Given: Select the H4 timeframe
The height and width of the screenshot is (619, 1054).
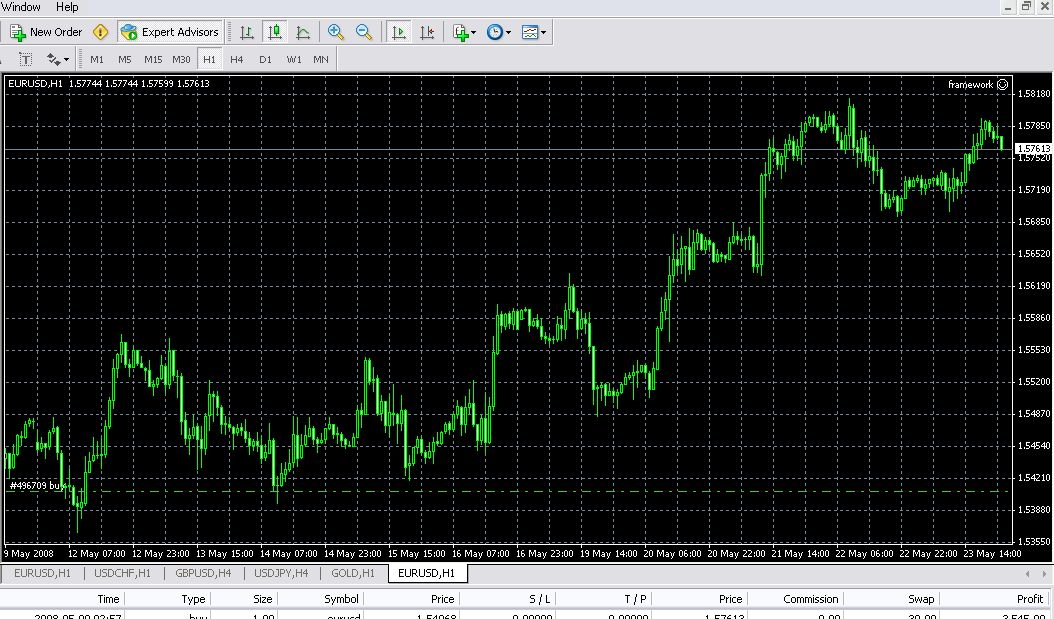Looking at the screenshot, I should (x=237, y=59).
